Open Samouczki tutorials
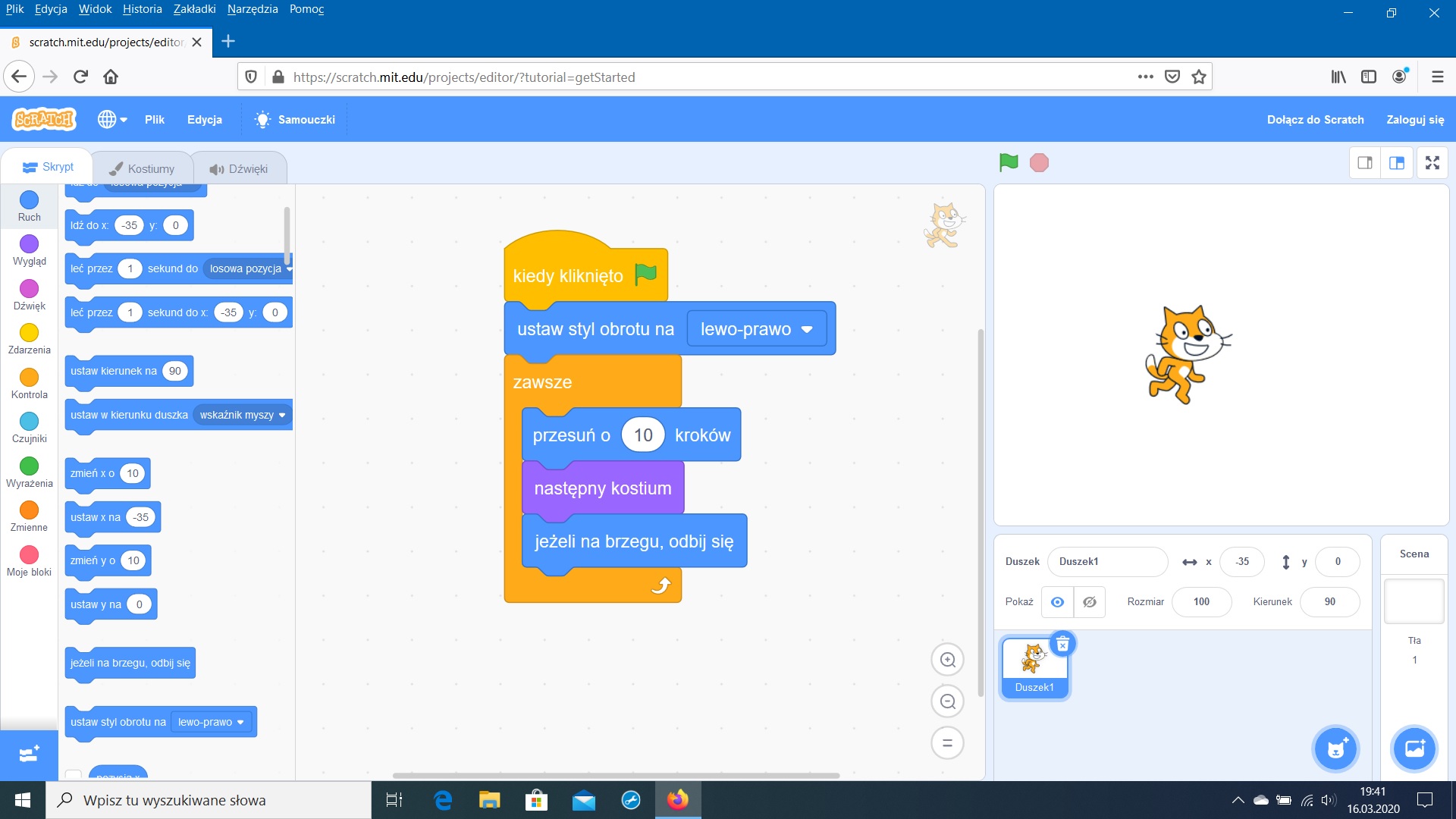 (295, 119)
